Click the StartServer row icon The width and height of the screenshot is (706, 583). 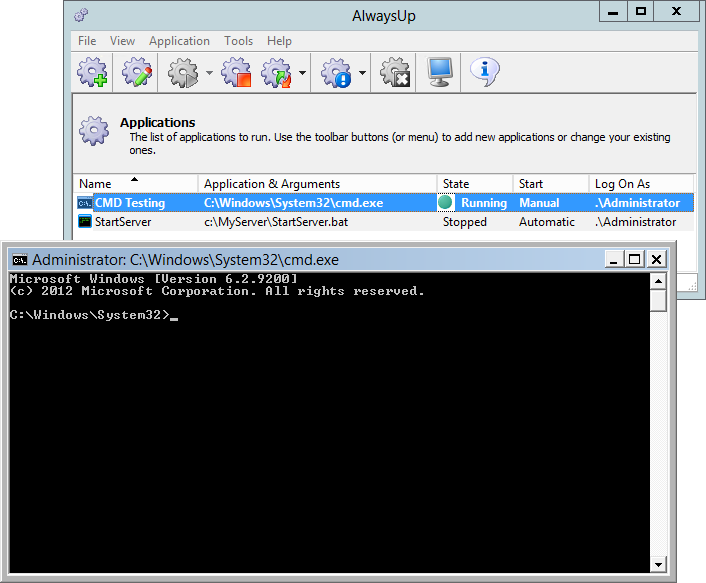85,221
